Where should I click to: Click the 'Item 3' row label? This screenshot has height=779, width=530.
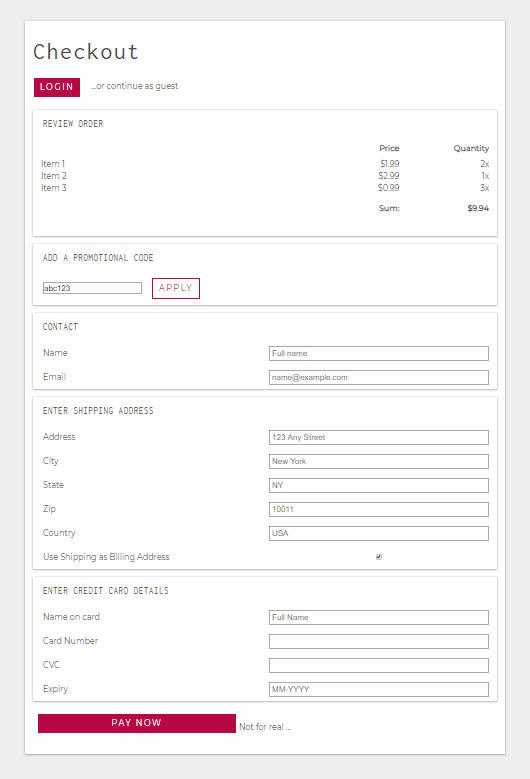54,187
